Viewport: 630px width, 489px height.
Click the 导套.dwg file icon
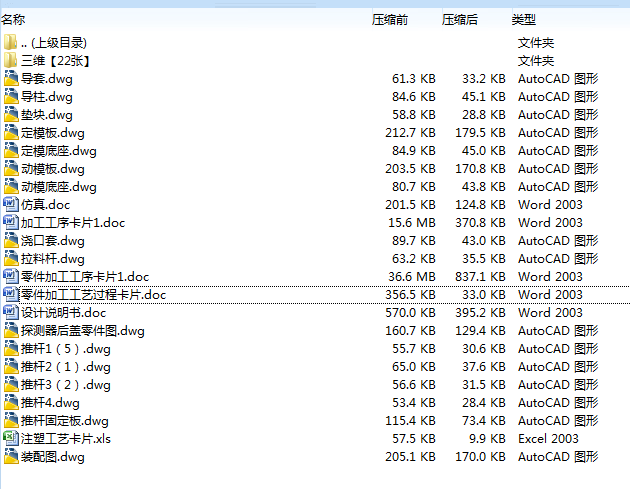coord(11,78)
